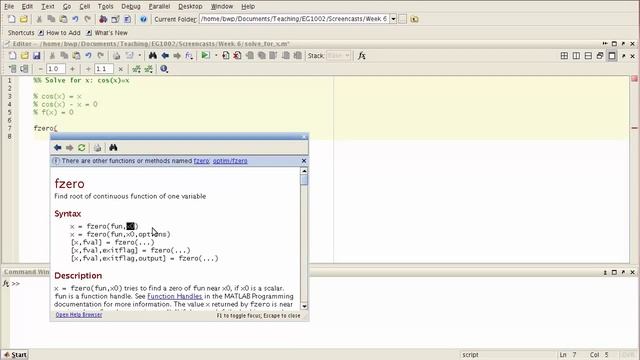640x360 pixels.
Task: Clear all breakpoints icon with red X
Action: pyautogui.click(x=237, y=56)
